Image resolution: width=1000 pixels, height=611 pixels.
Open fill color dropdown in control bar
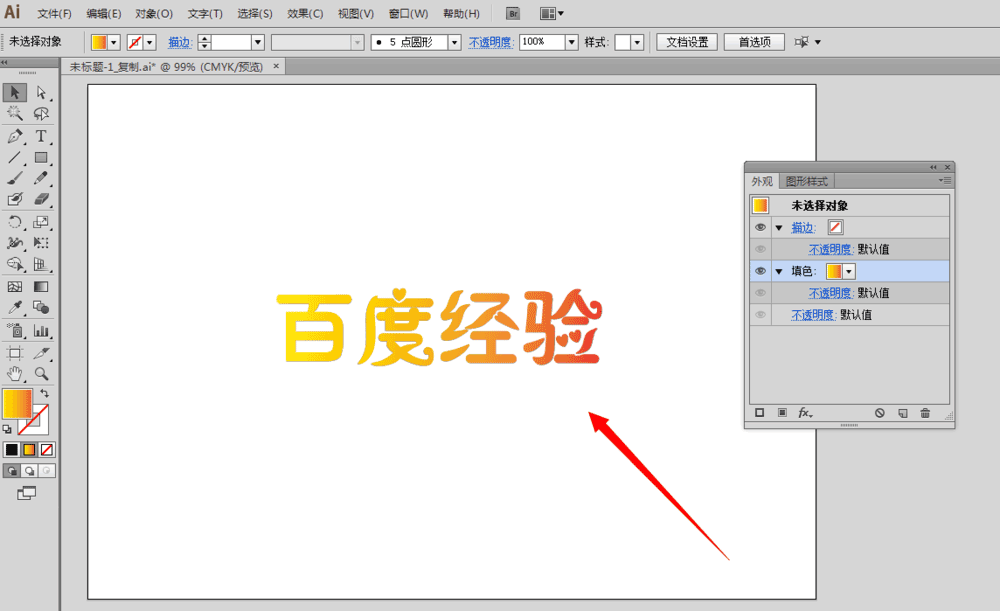click(114, 42)
